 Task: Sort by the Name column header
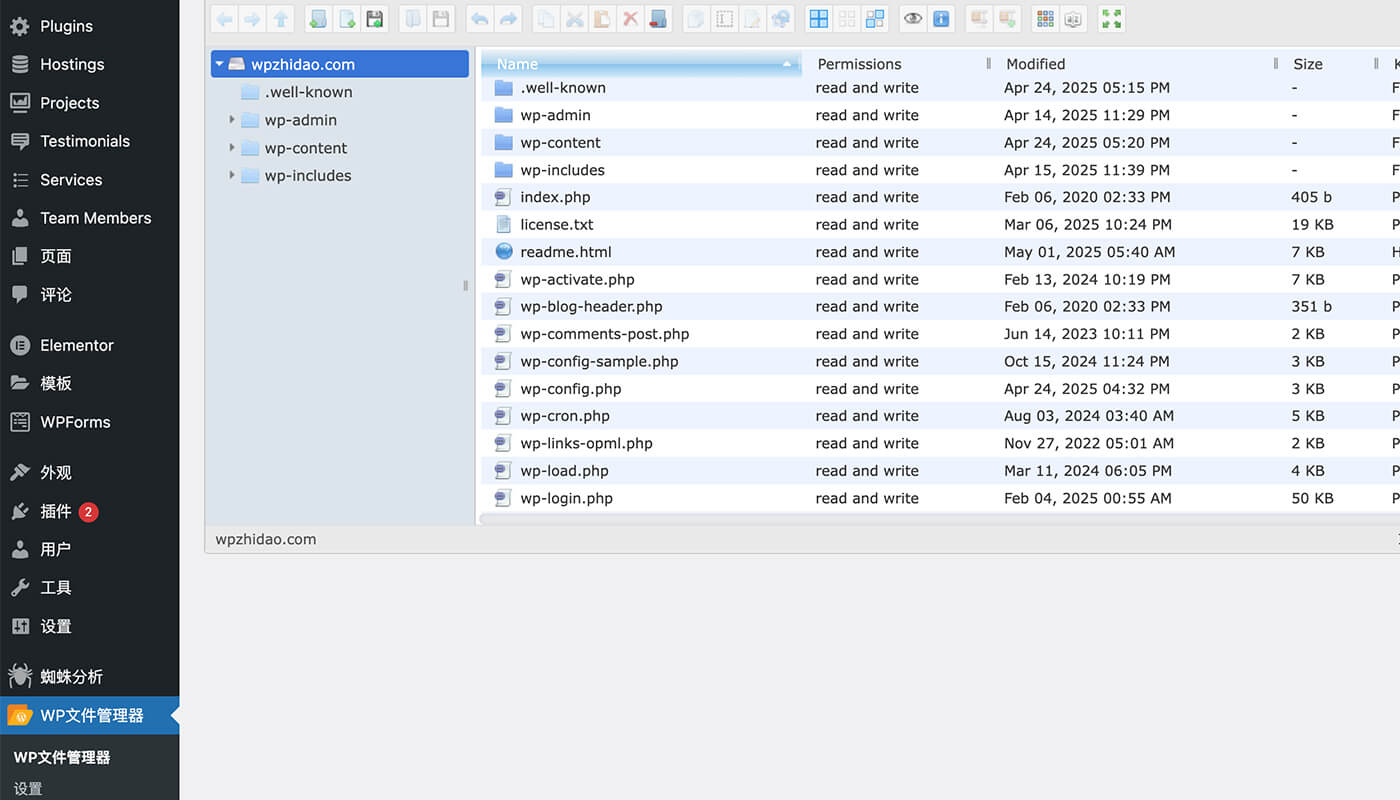click(x=641, y=64)
